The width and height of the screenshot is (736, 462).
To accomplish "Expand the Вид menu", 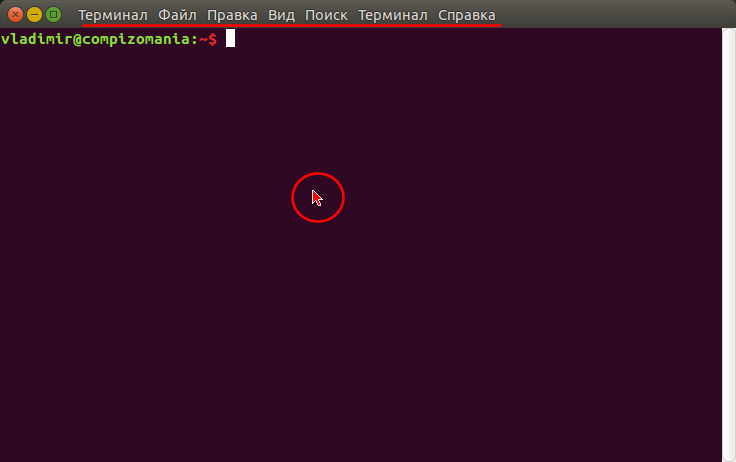I will [281, 15].
